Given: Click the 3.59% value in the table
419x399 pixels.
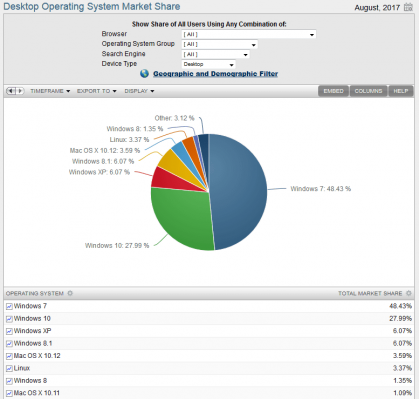Looking at the screenshot, I should (402, 356).
